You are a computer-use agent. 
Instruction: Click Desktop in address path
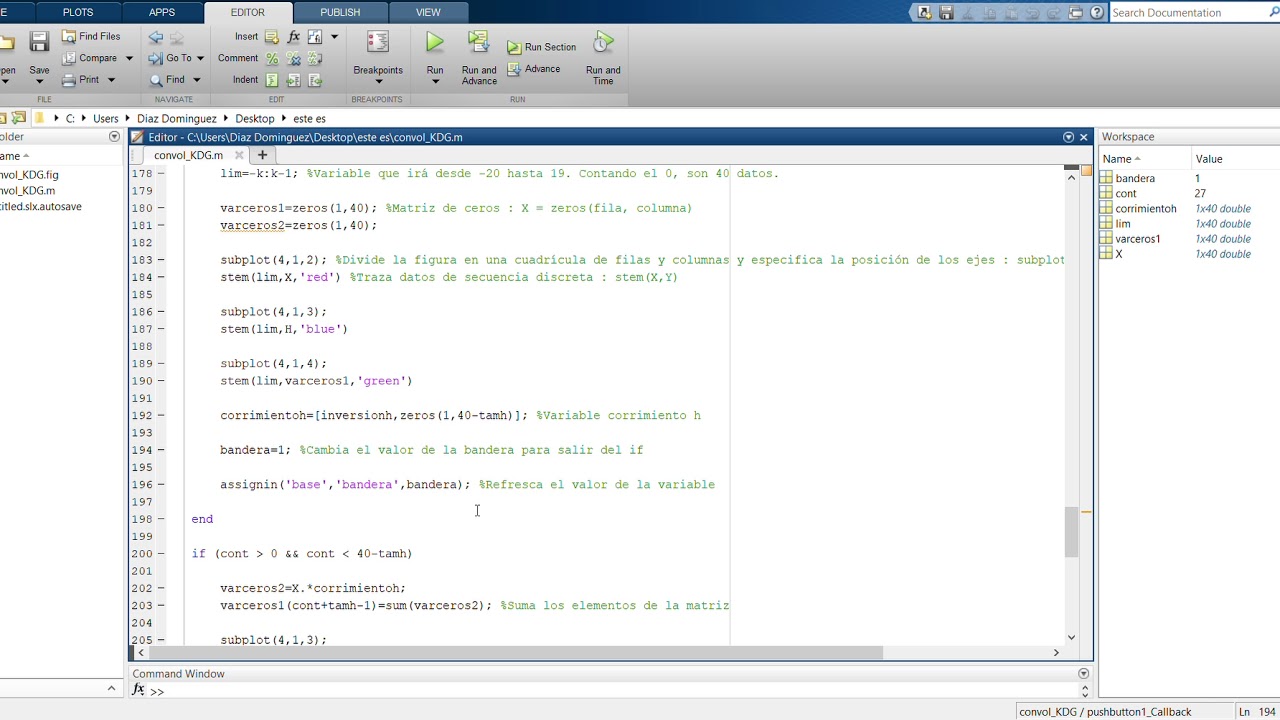point(255,118)
